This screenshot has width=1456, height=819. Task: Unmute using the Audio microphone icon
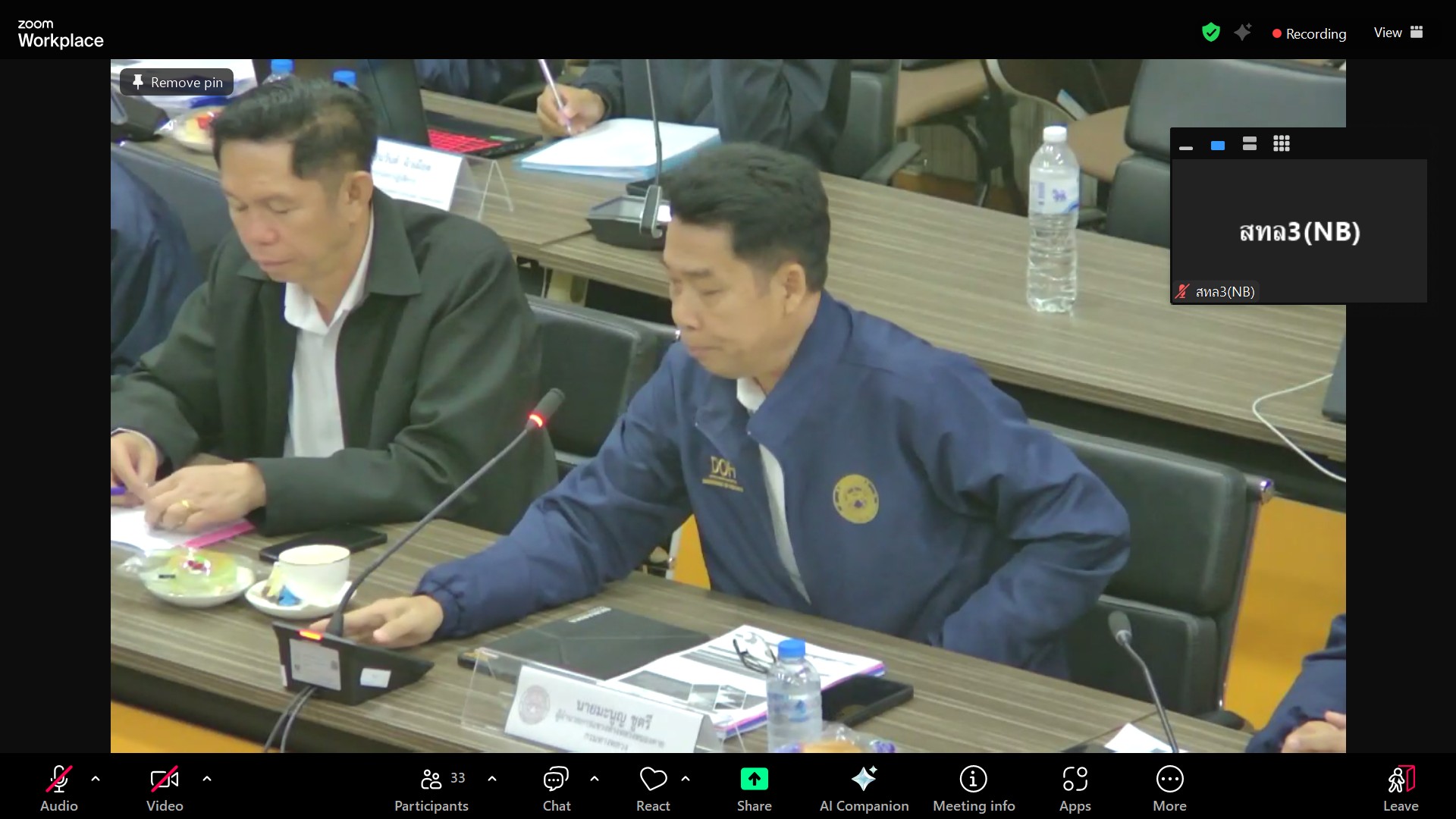point(58,780)
